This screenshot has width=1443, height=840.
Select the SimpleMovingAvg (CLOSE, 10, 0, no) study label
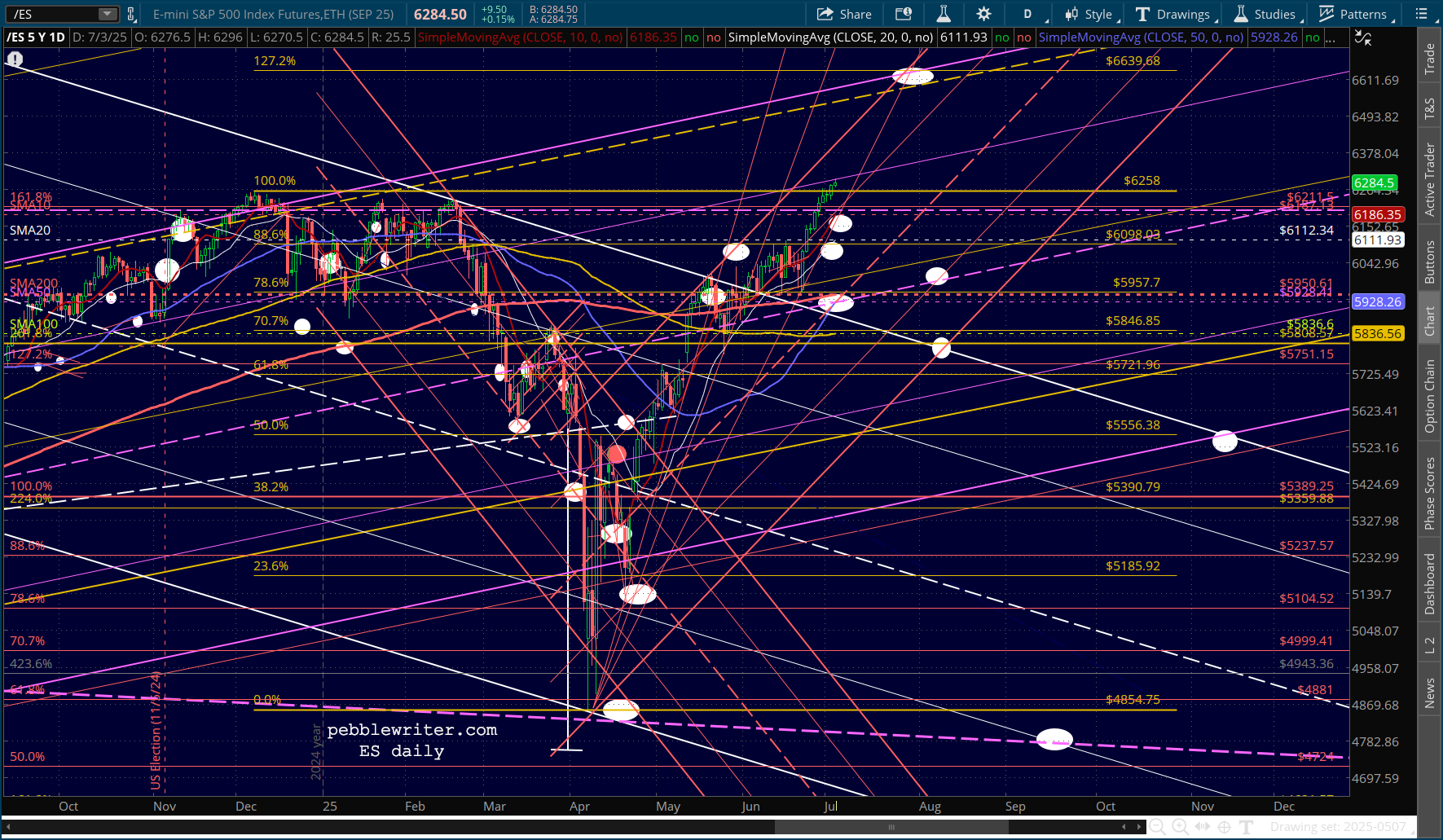coord(520,37)
